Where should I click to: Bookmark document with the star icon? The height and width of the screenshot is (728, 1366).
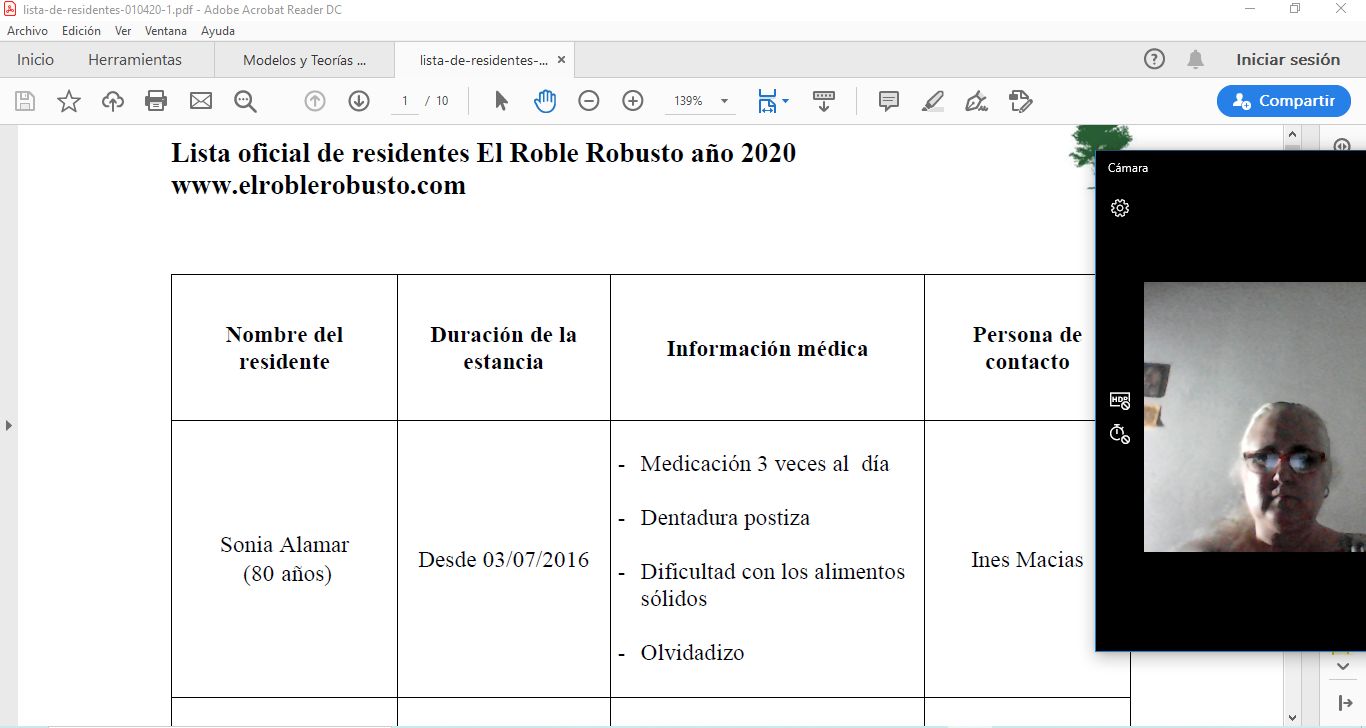click(x=69, y=101)
